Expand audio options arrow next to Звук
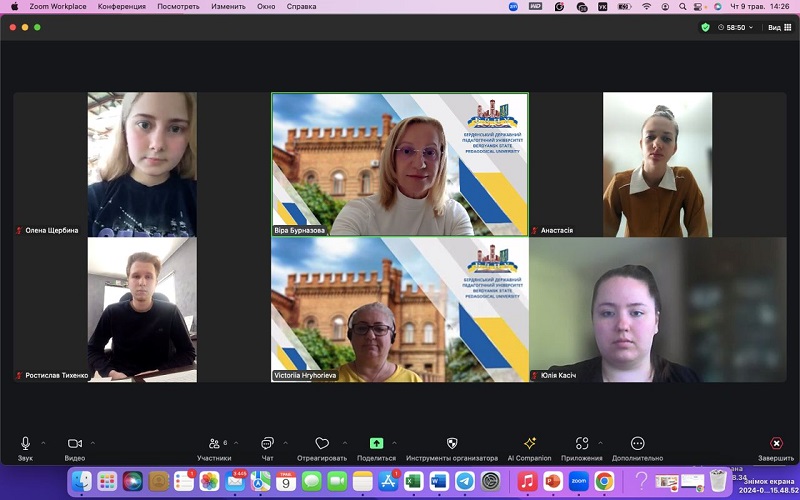800x500 pixels. pyautogui.click(x=44, y=442)
